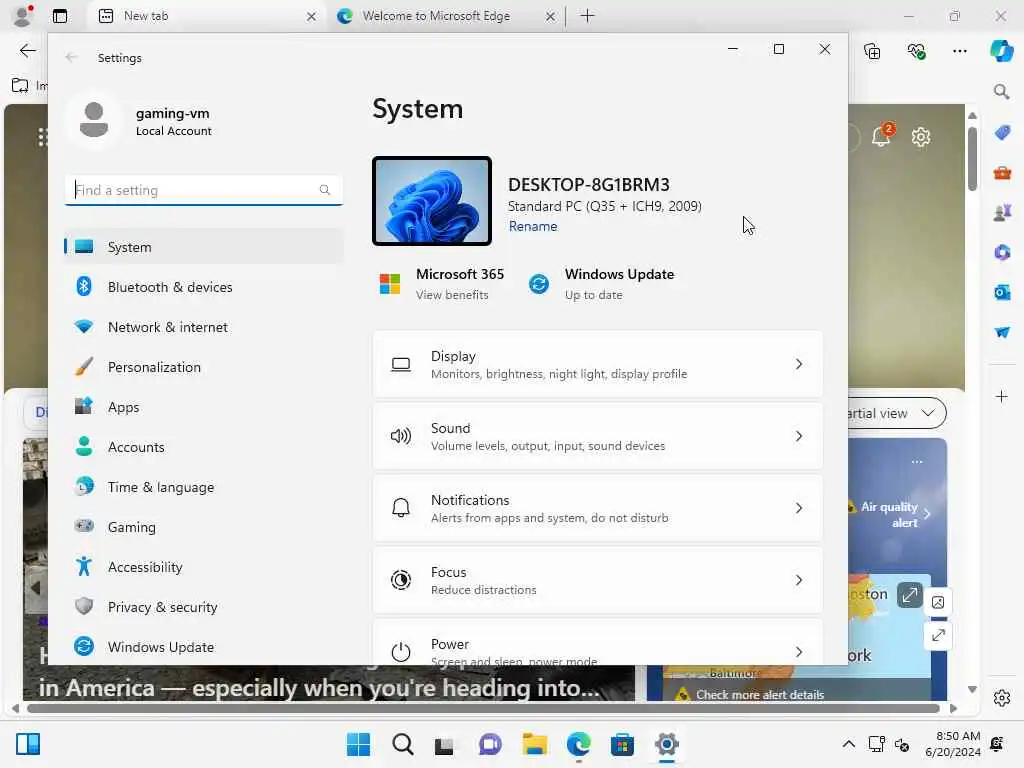
Task: Open Edge sidebar settings gear
Action: click(x=1002, y=698)
